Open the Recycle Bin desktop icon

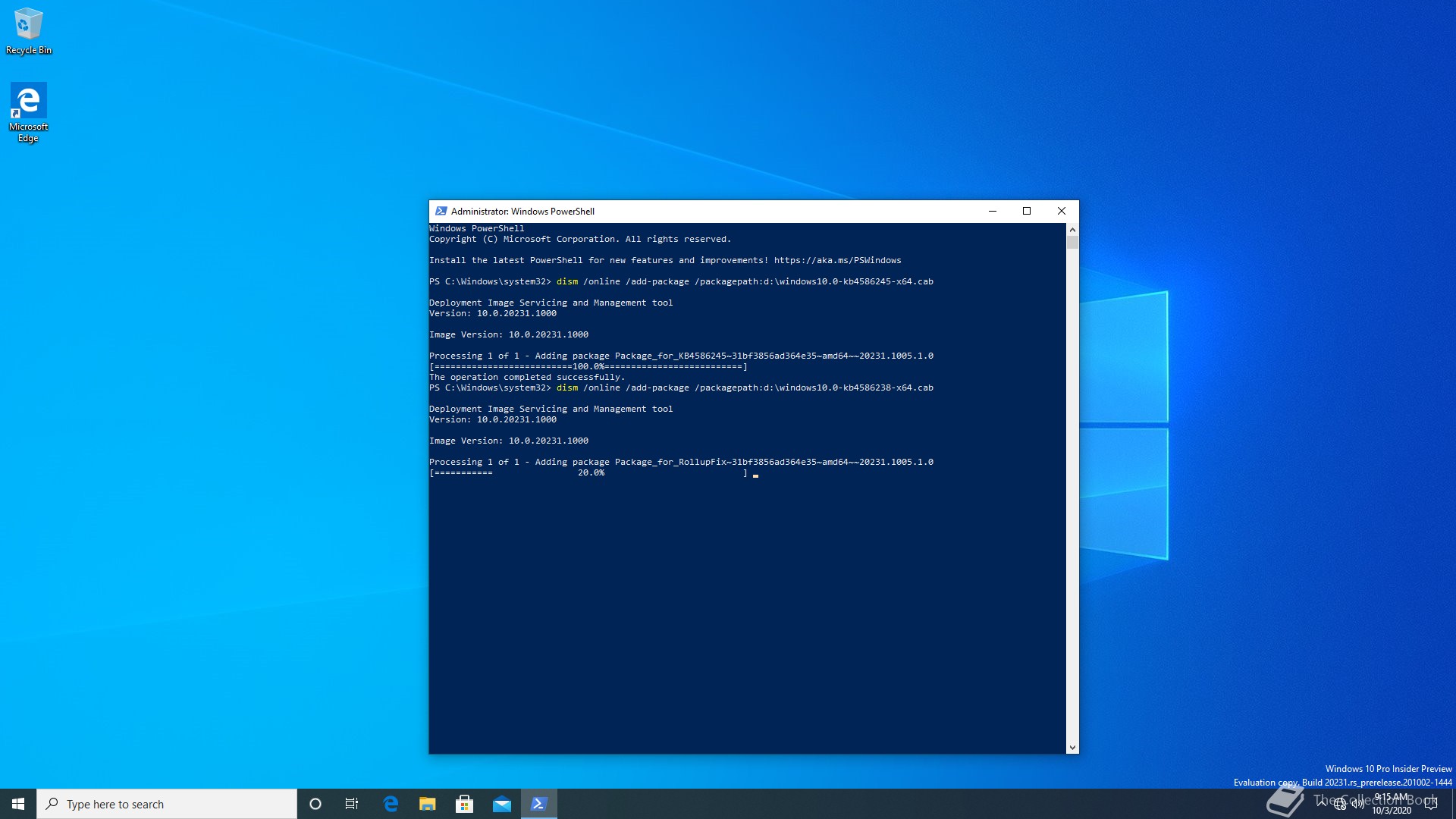click(x=29, y=31)
